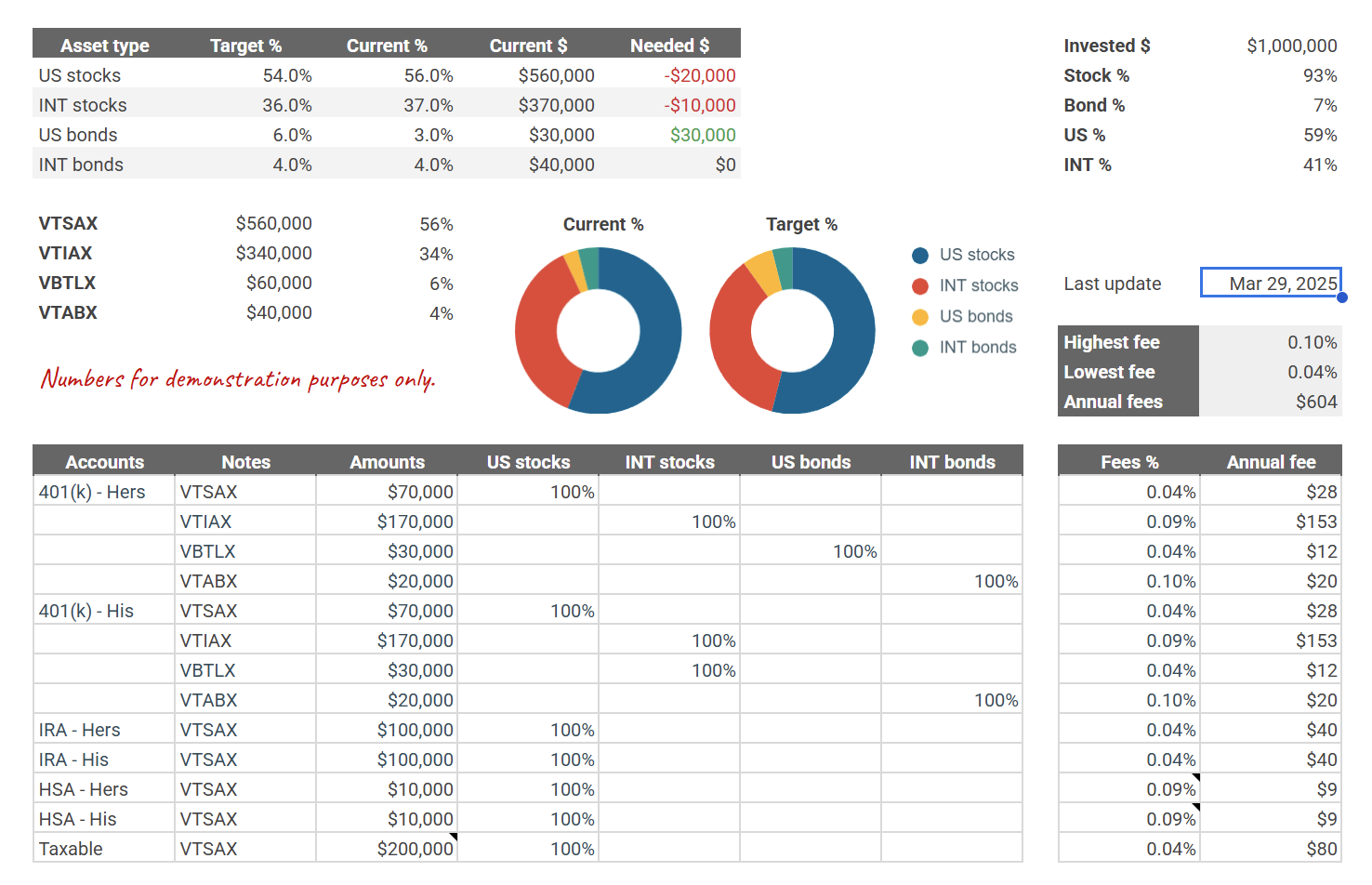The height and width of the screenshot is (885, 1372).
Task: Select the IRA - His account cell
Action: [x=104, y=760]
